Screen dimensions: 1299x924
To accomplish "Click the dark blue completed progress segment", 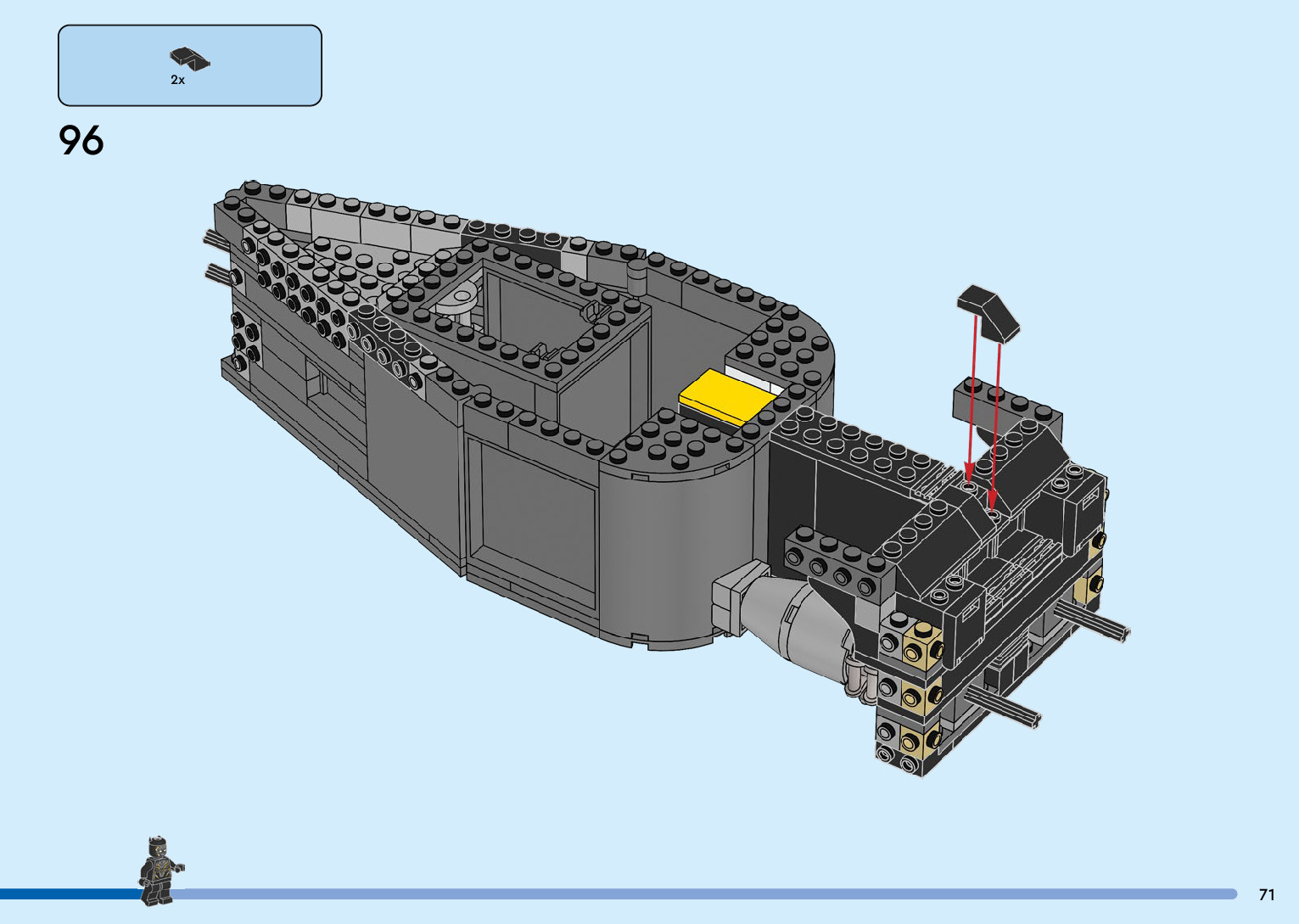I will pyautogui.click(x=68, y=893).
